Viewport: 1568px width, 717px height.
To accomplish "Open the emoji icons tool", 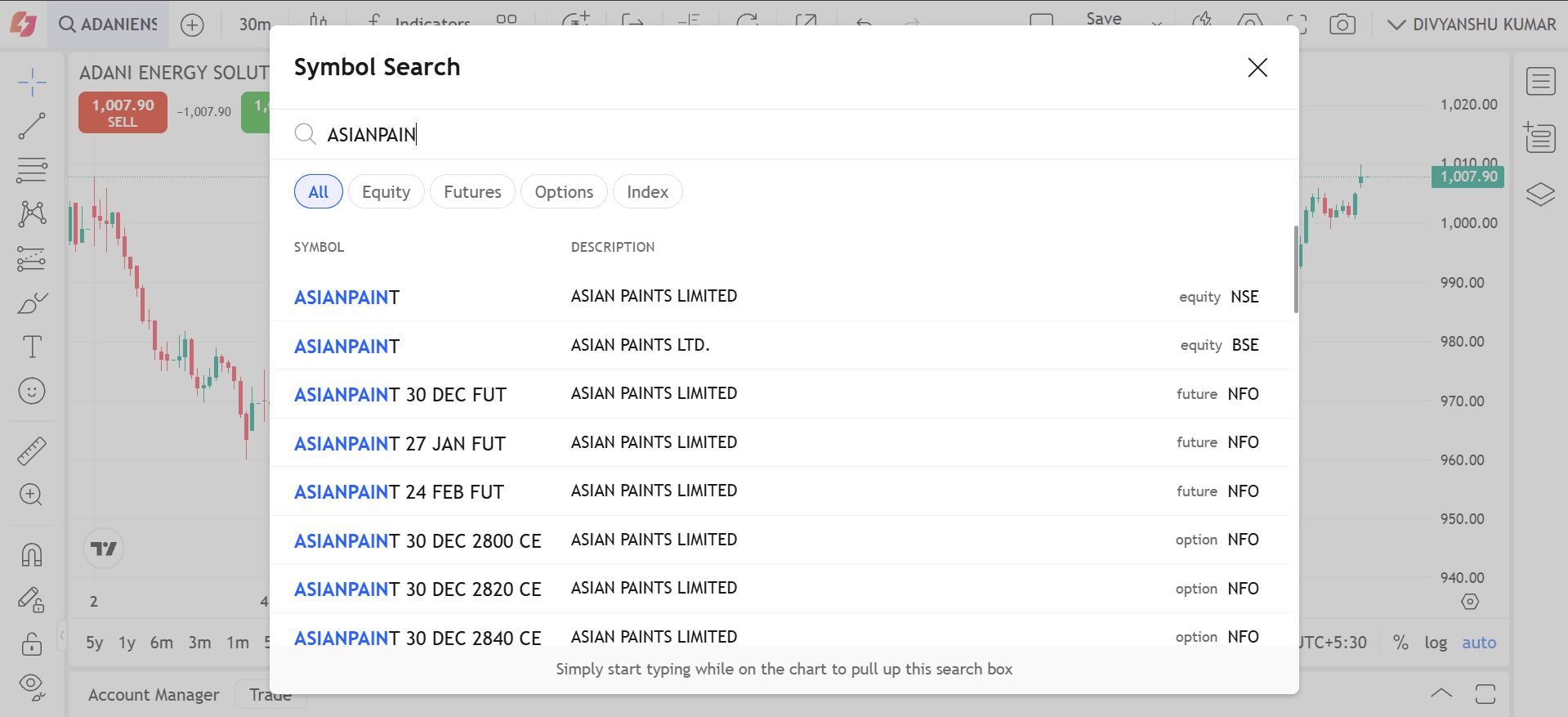I will click(32, 391).
